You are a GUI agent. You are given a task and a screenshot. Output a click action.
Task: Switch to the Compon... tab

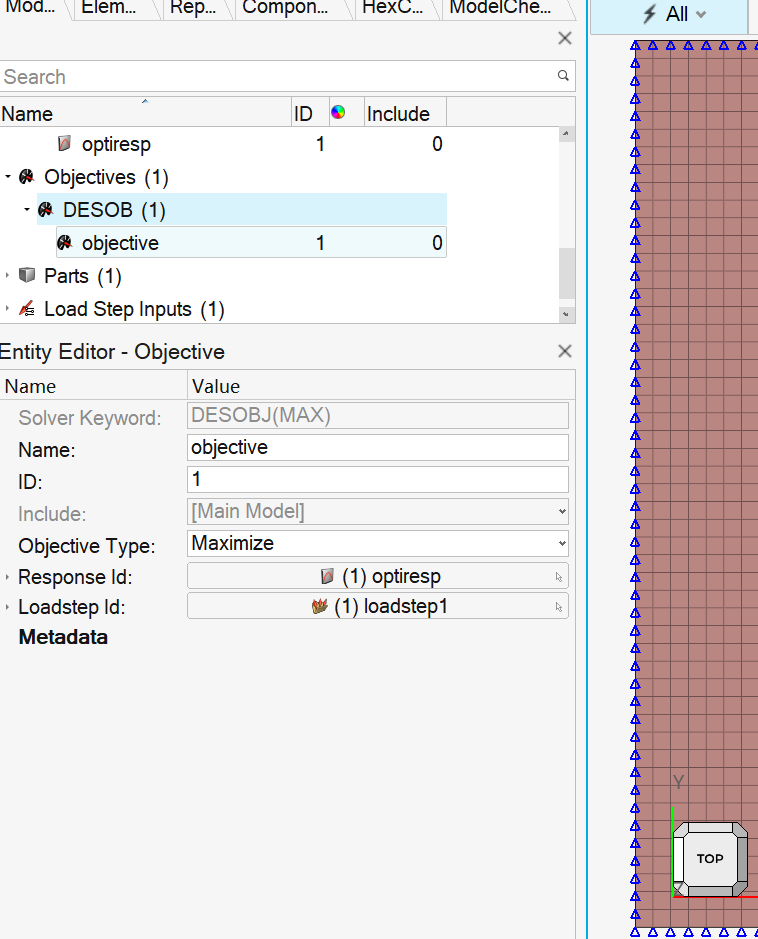click(x=286, y=8)
